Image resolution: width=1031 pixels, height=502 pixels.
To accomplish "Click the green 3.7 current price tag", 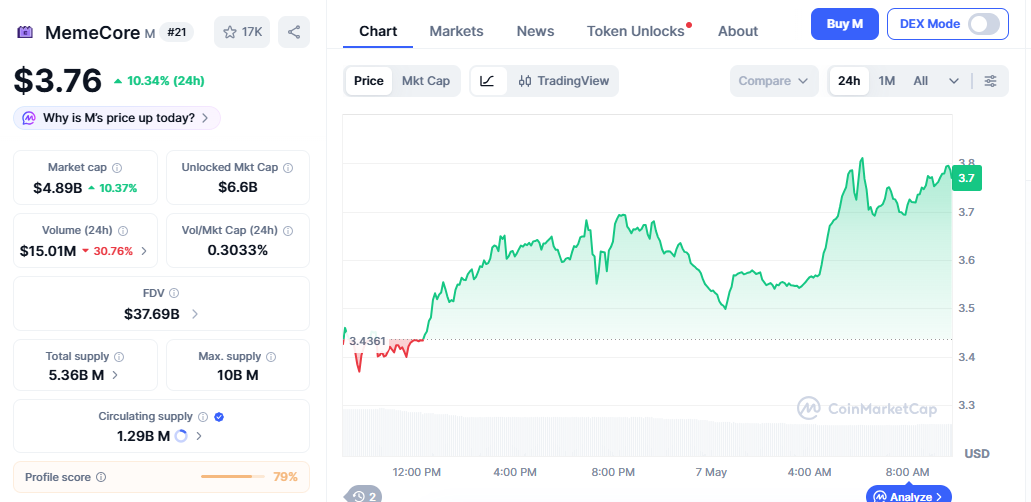I will pyautogui.click(x=967, y=178).
